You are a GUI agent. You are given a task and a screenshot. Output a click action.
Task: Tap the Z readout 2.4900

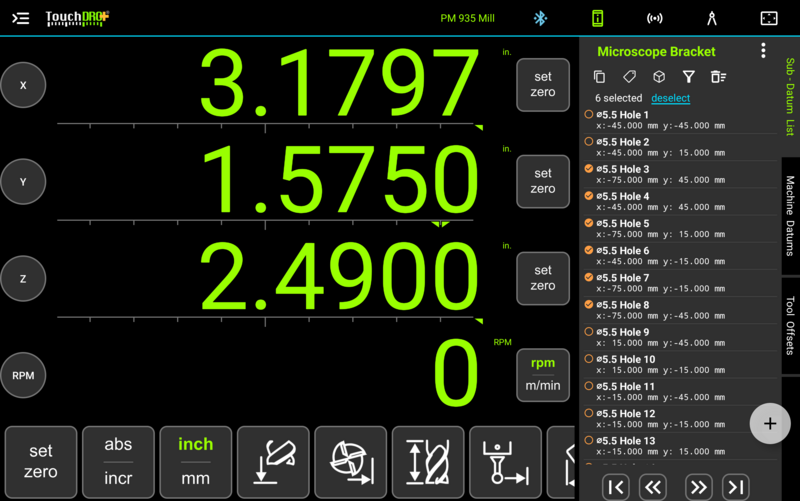click(339, 276)
